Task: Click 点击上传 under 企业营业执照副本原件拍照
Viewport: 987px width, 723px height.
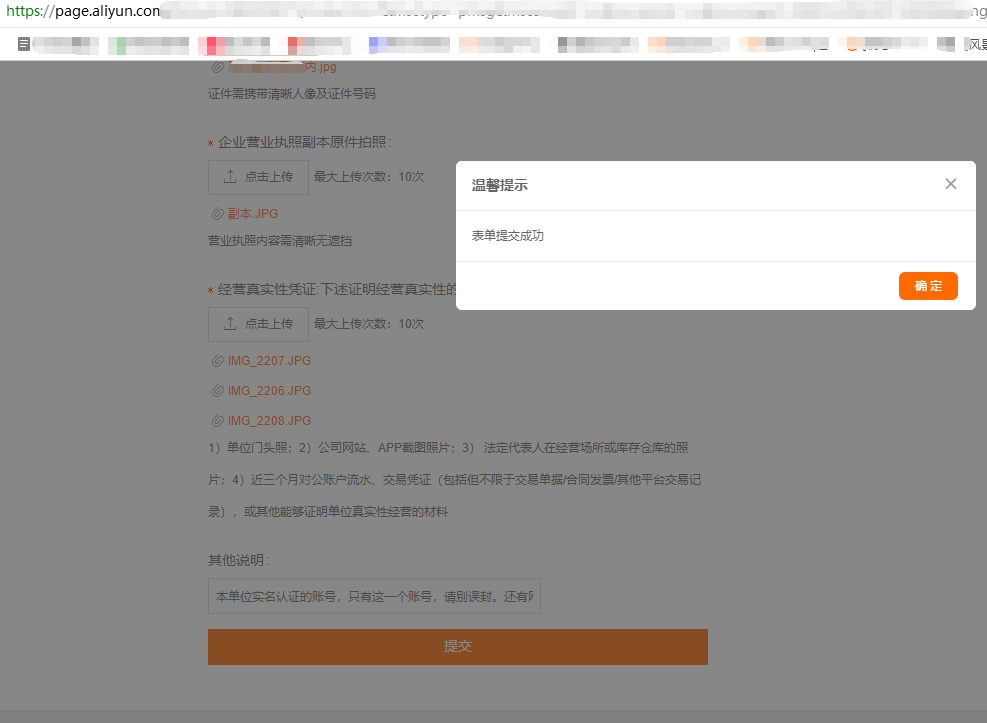Action: click(258, 177)
